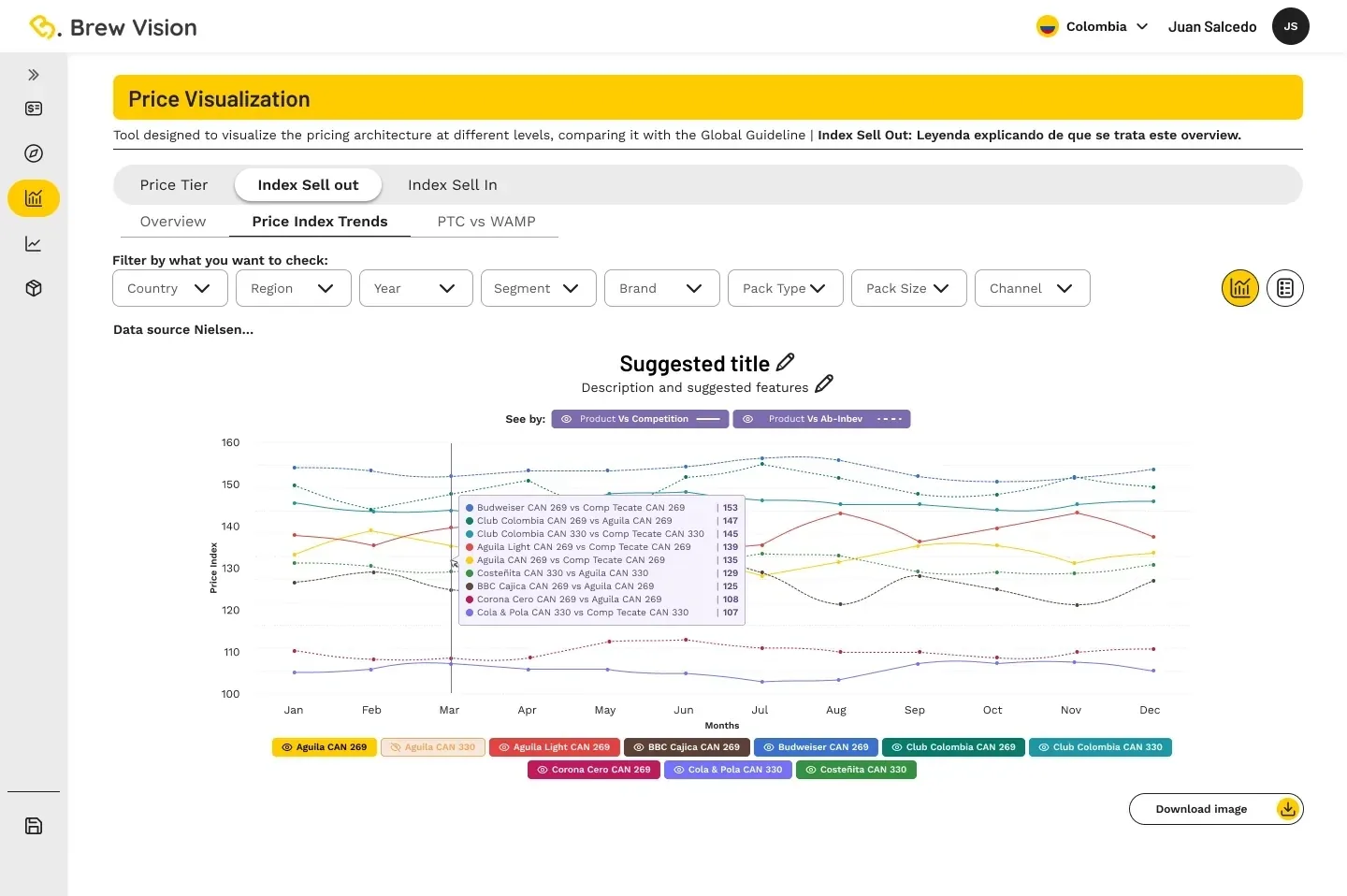Open the Region filter dropdown

point(294,288)
